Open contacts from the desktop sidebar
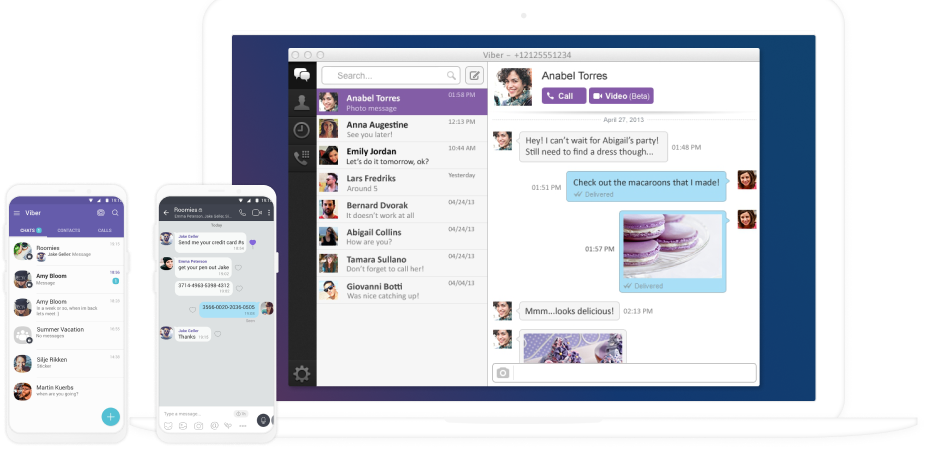Image resolution: width=927 pixels, height=450 pixels. pos(301,102)
